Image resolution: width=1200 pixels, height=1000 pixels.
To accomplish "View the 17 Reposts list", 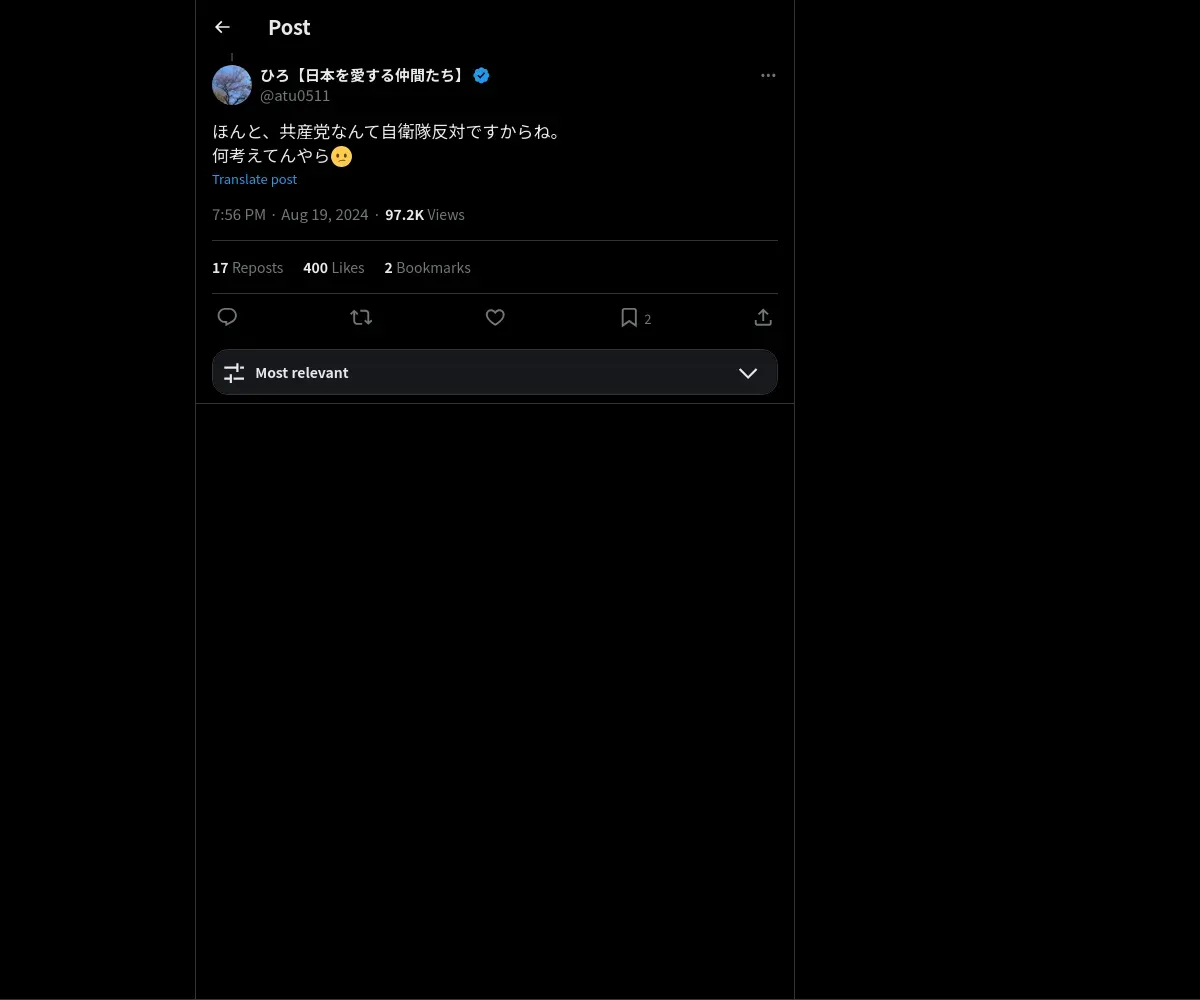I will point(247,268).
